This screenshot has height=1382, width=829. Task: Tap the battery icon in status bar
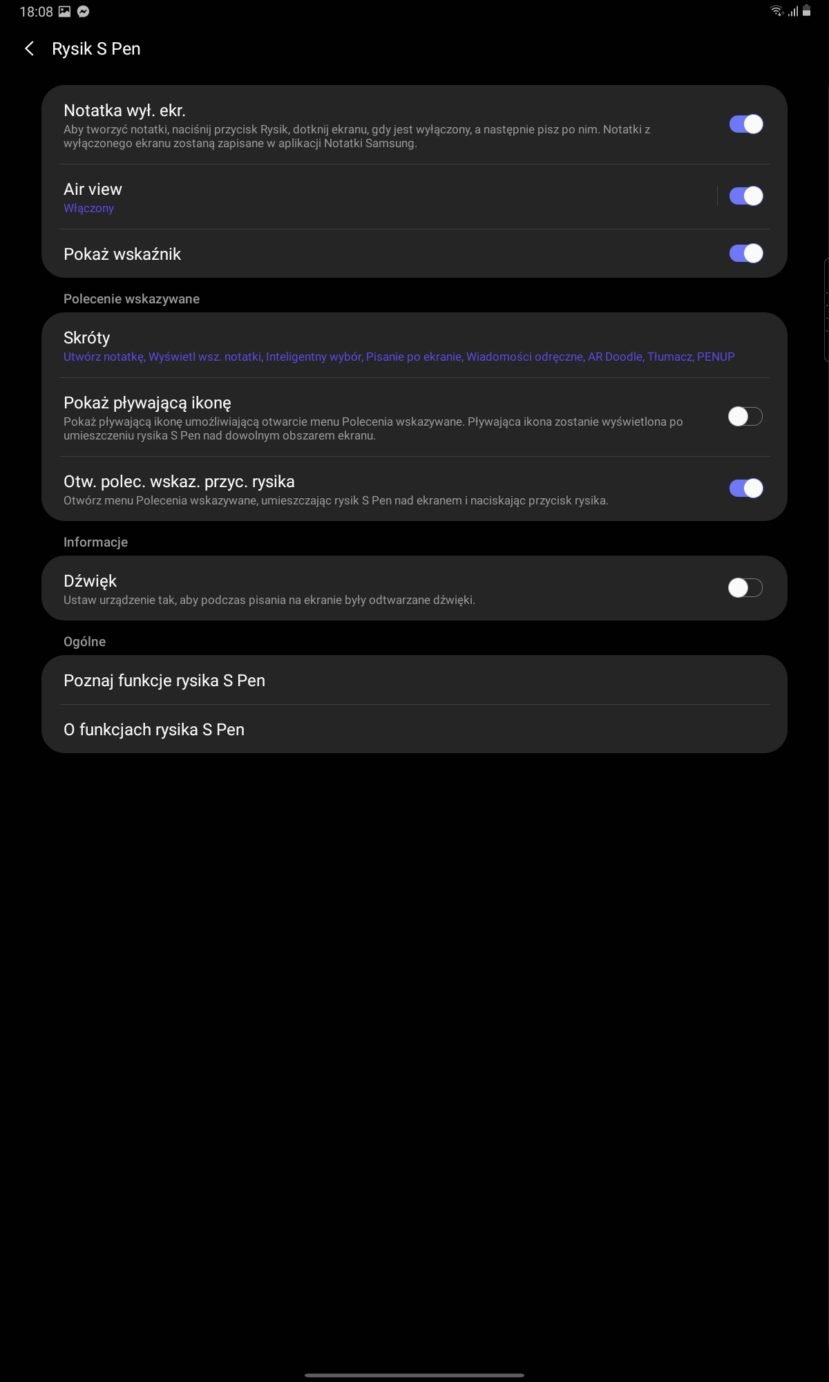tap(808, 11)
